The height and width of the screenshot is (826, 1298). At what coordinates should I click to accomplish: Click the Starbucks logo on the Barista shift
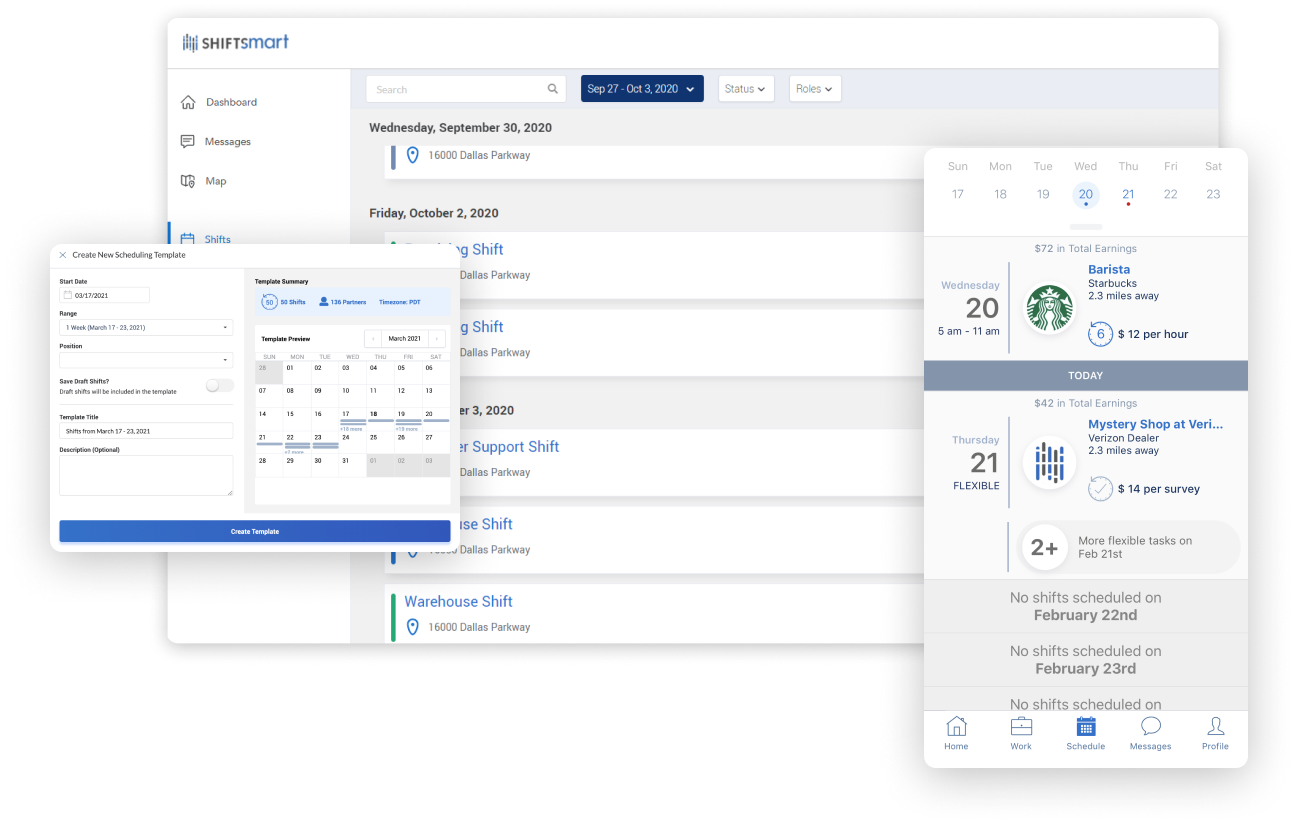(1048, 309)
